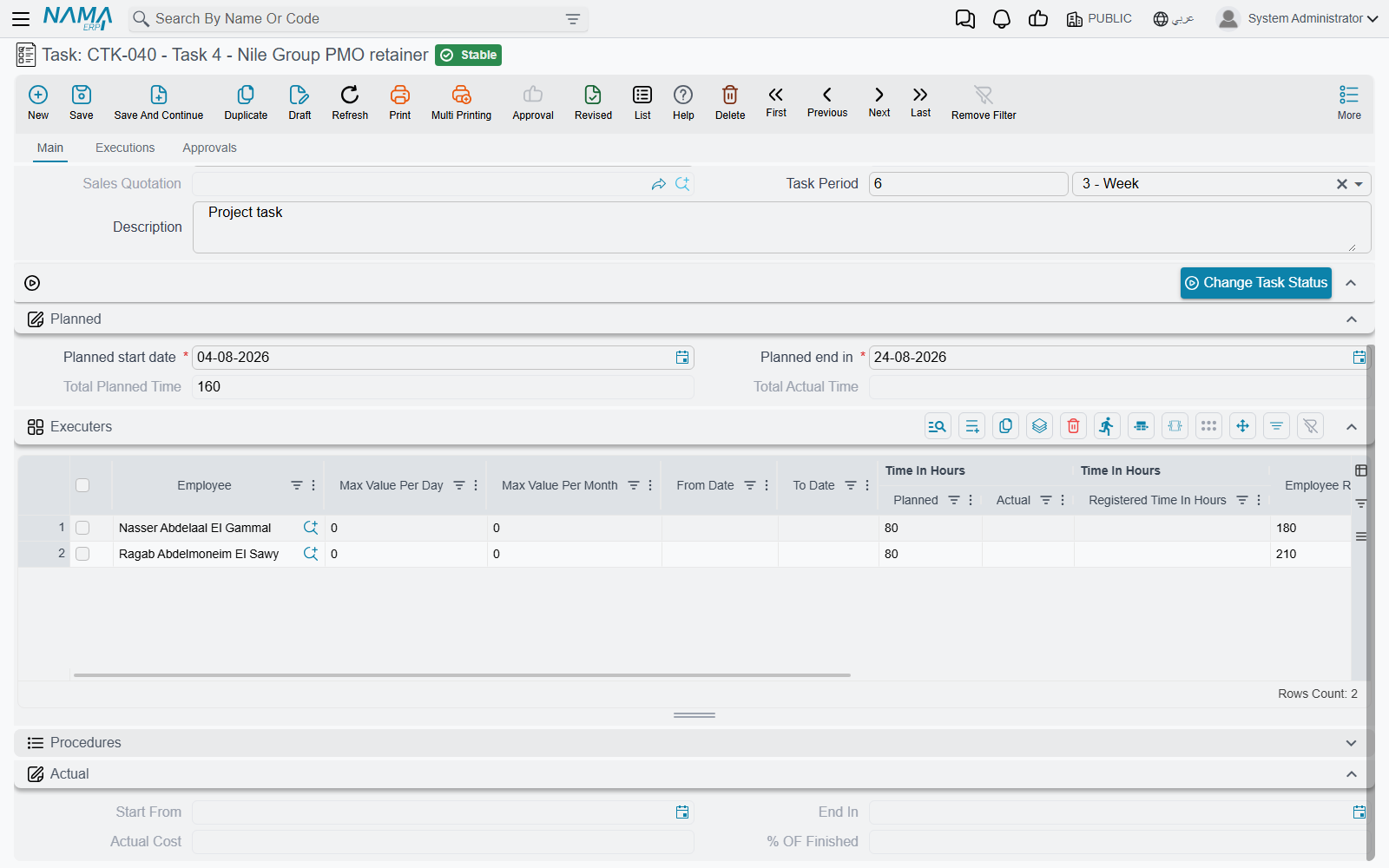Click the Search By Name Or Code field

coord(358,19)
